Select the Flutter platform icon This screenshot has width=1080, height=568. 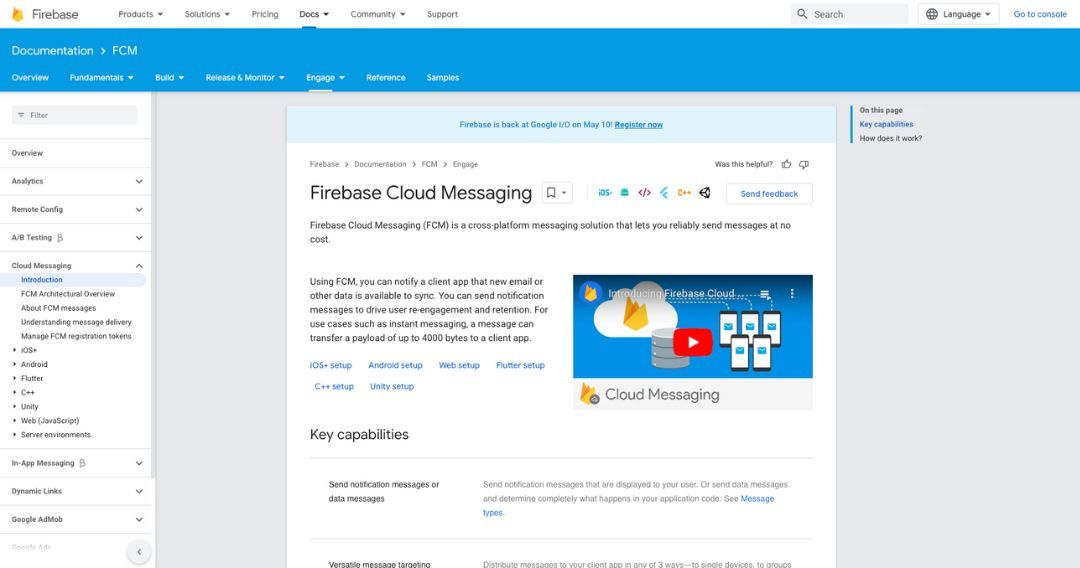664,193
